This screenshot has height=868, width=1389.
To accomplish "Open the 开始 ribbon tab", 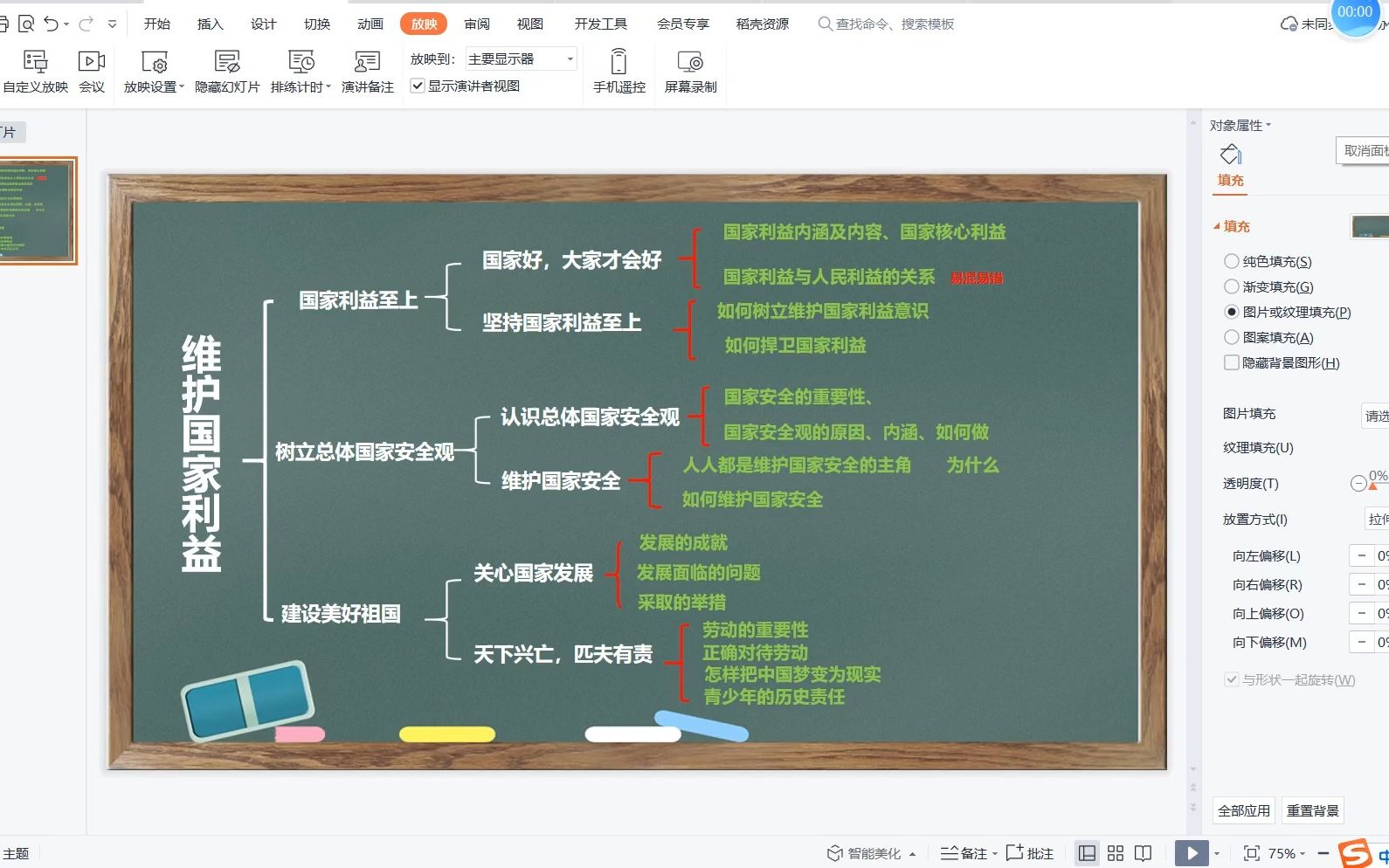I will pyautogui.click(x=157, y=24).
